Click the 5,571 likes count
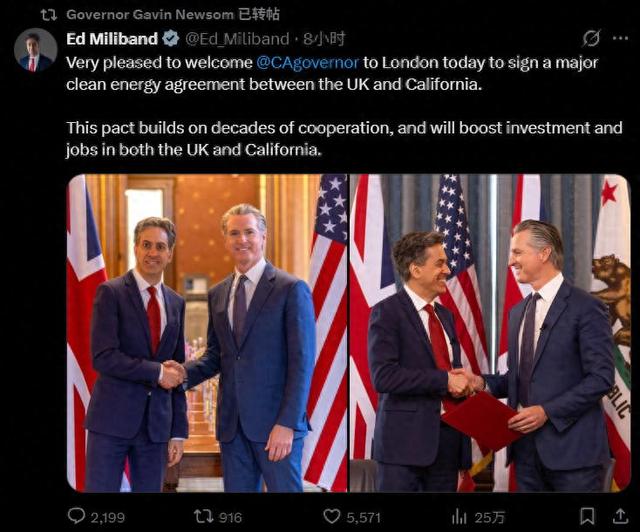Viewport: 640px width, 532px height. click(363, 518)
